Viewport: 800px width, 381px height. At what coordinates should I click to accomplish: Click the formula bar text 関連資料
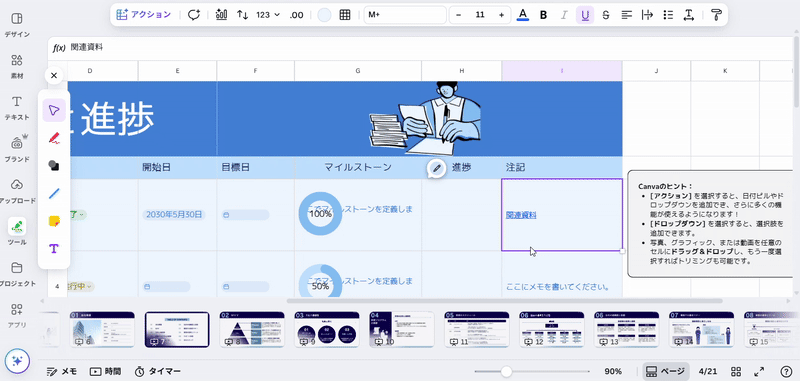point(87,47)
